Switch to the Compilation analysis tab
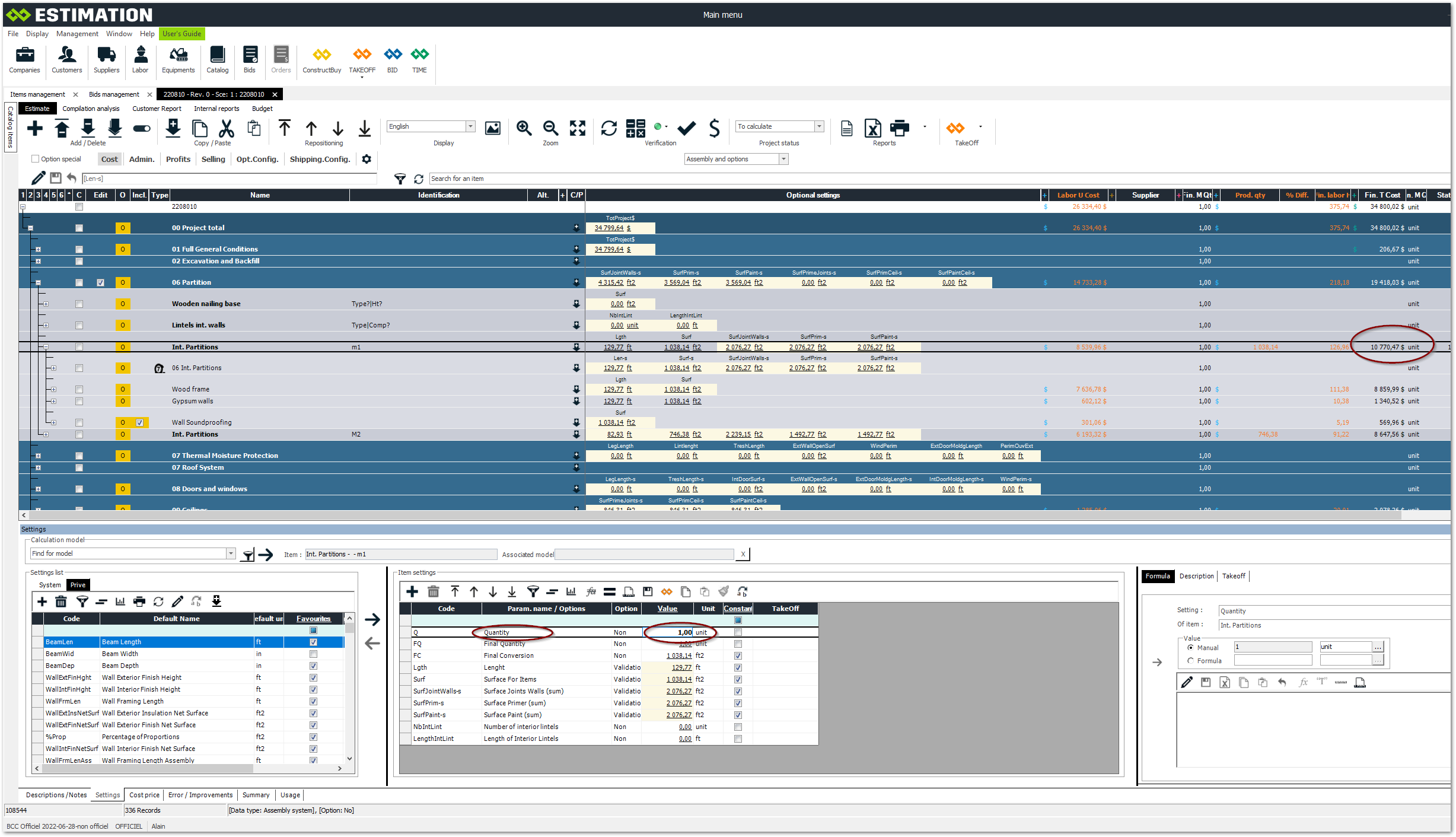 click(91, 109)
